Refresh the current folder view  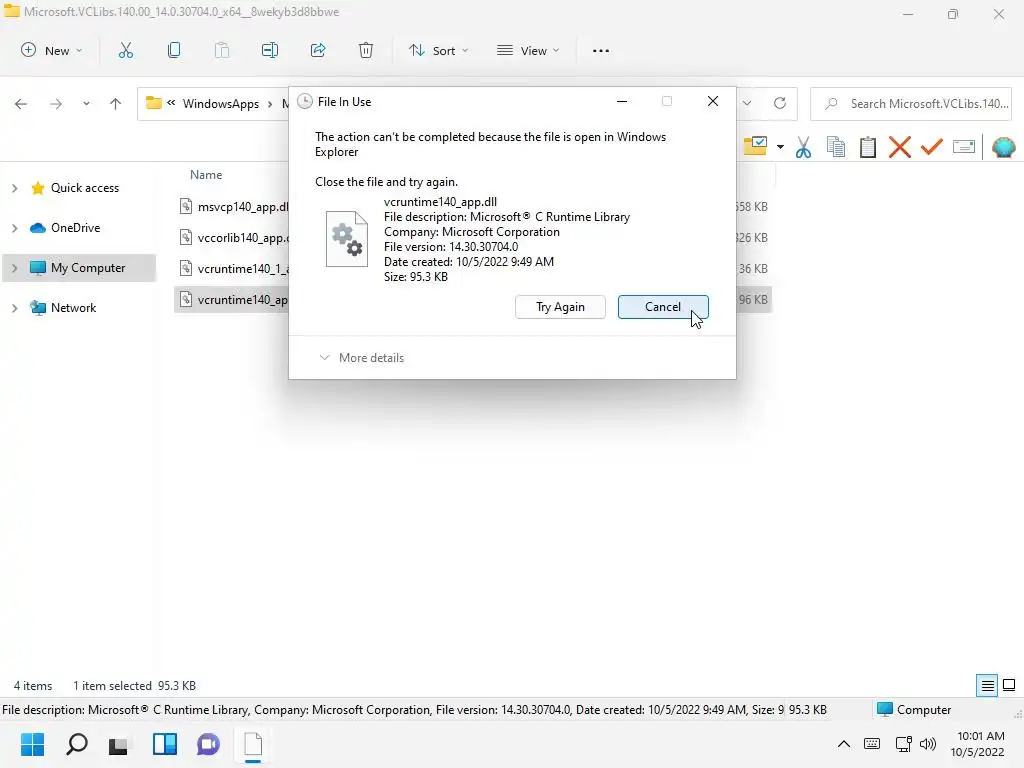(780, 103)
